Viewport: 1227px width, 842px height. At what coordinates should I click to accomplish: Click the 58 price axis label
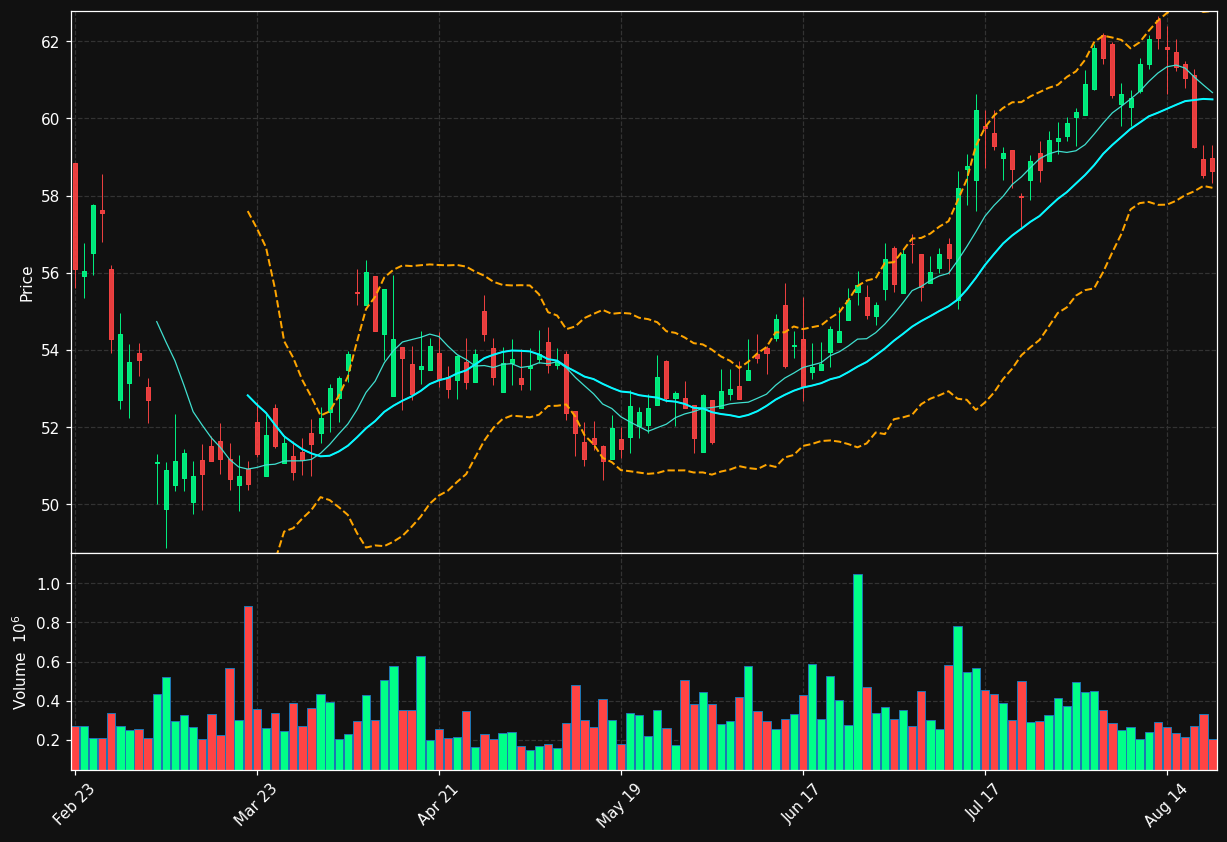[x=51, y=196]
